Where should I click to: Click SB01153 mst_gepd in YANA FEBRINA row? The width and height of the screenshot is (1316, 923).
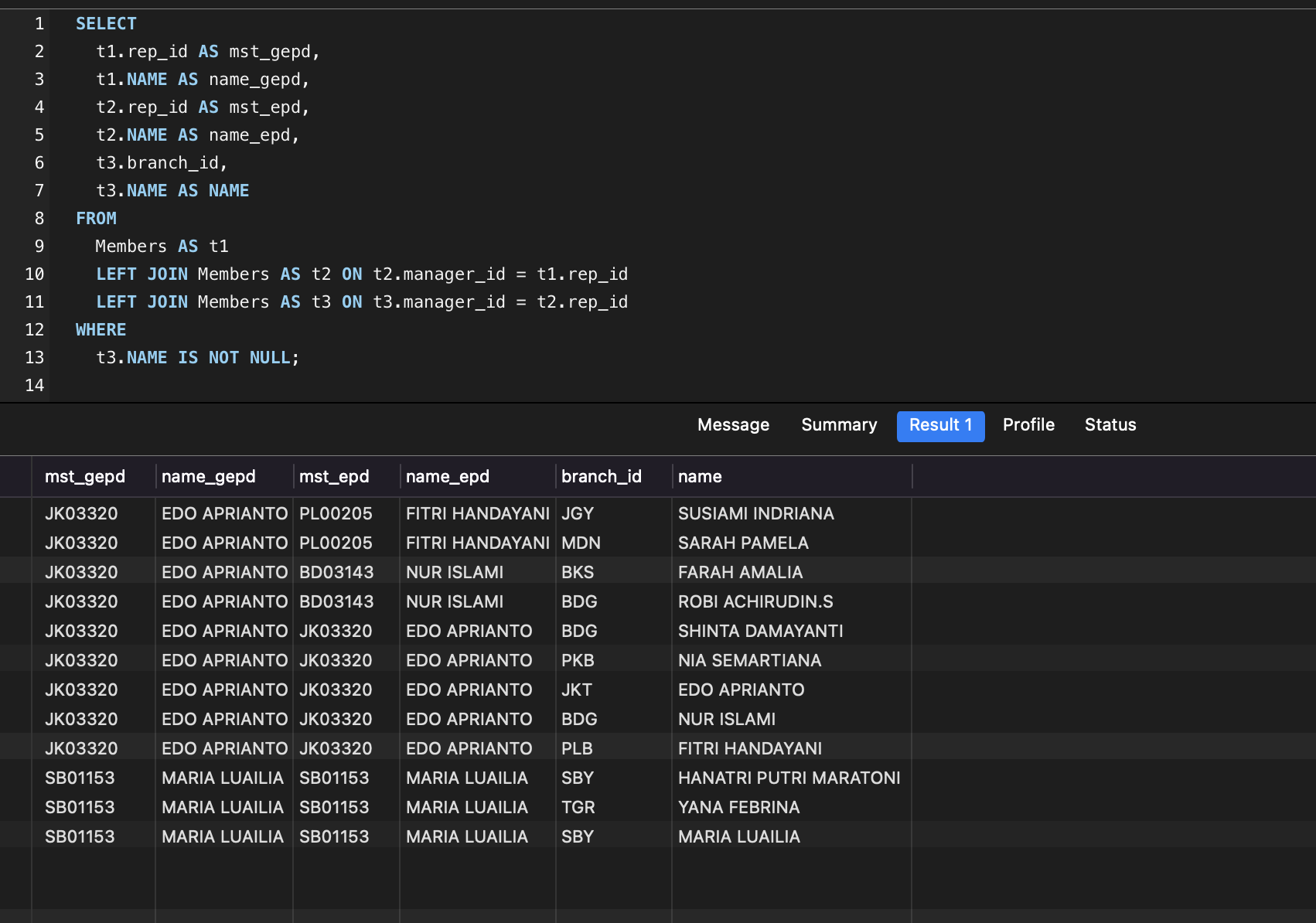point(80,808)
